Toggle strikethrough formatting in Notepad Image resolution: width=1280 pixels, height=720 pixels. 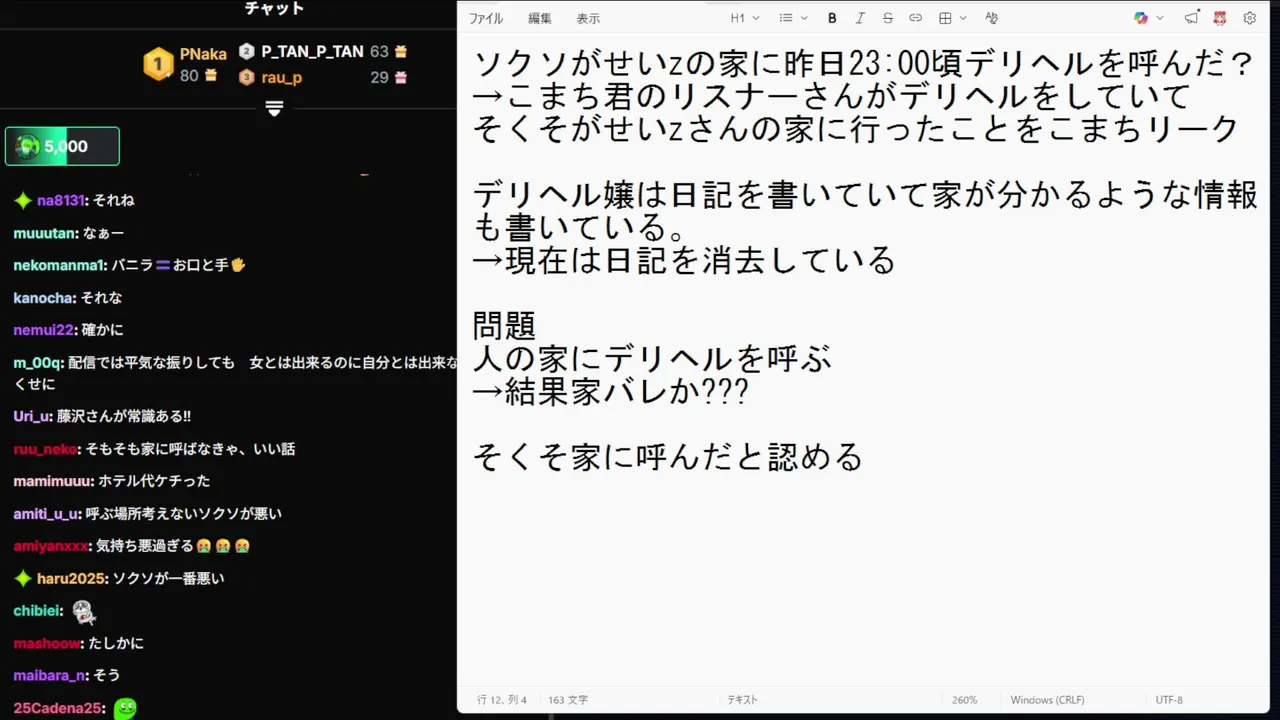(x=888, y=18)
